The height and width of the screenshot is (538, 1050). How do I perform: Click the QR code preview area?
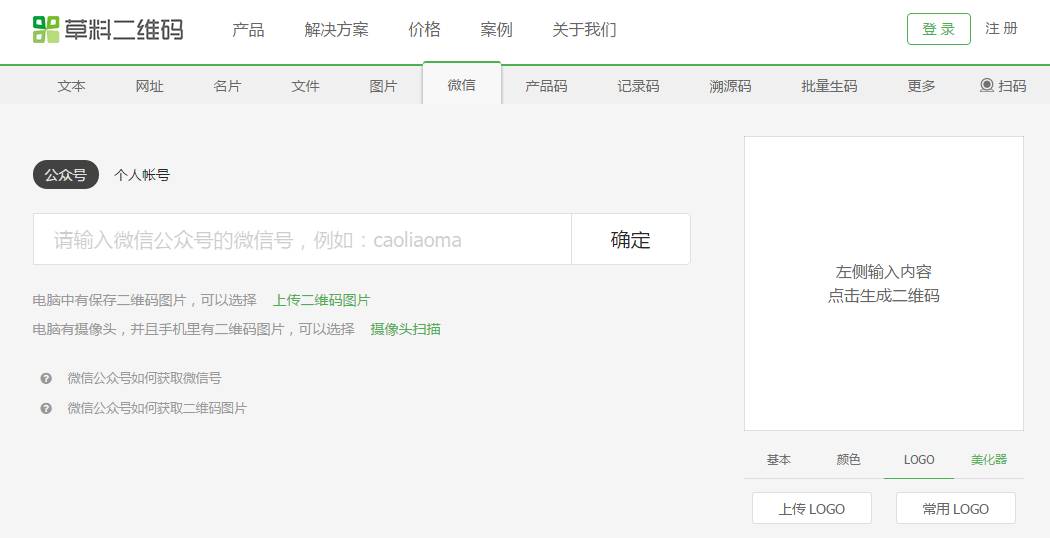click(x=884, y=283)
